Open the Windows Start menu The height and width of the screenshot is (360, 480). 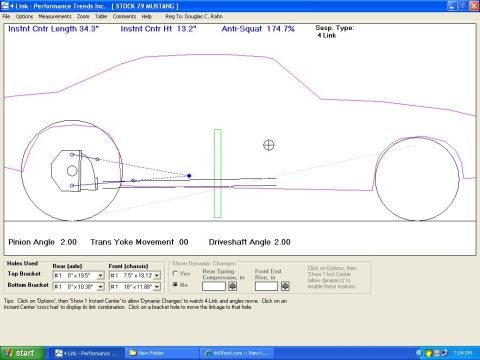tap(22, 353)
